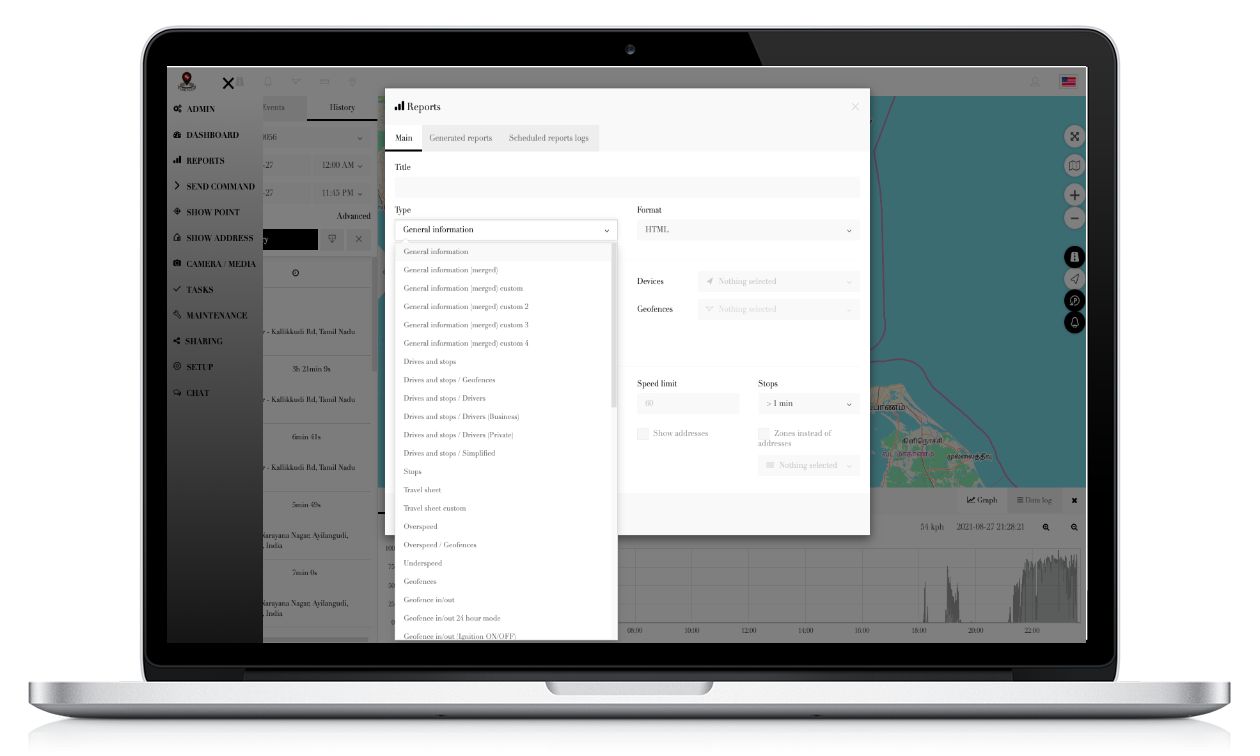Image resolution: width=1260 pixels, height=756 pixels.
Task: Click the report Title input field
Action: point(627,187)
